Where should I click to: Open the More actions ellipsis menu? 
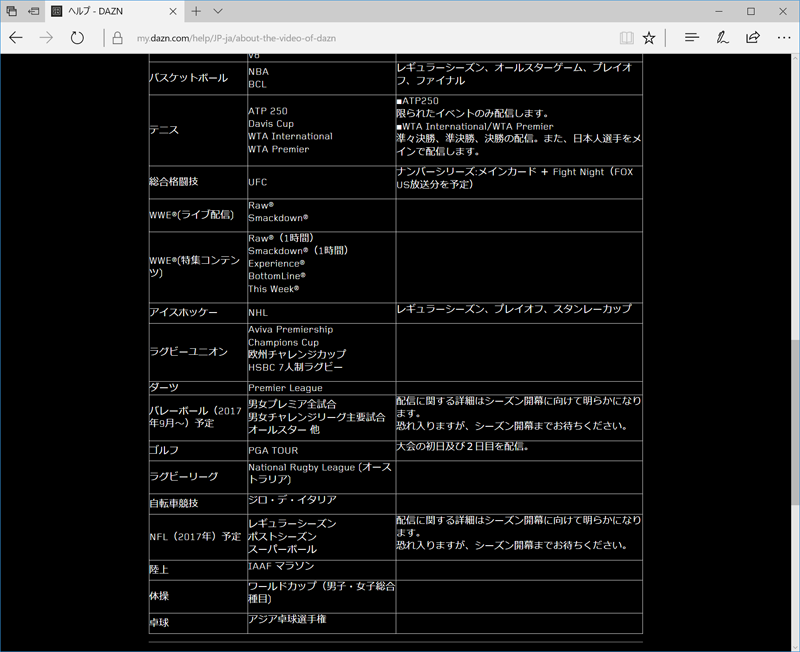tap(783, 38)
